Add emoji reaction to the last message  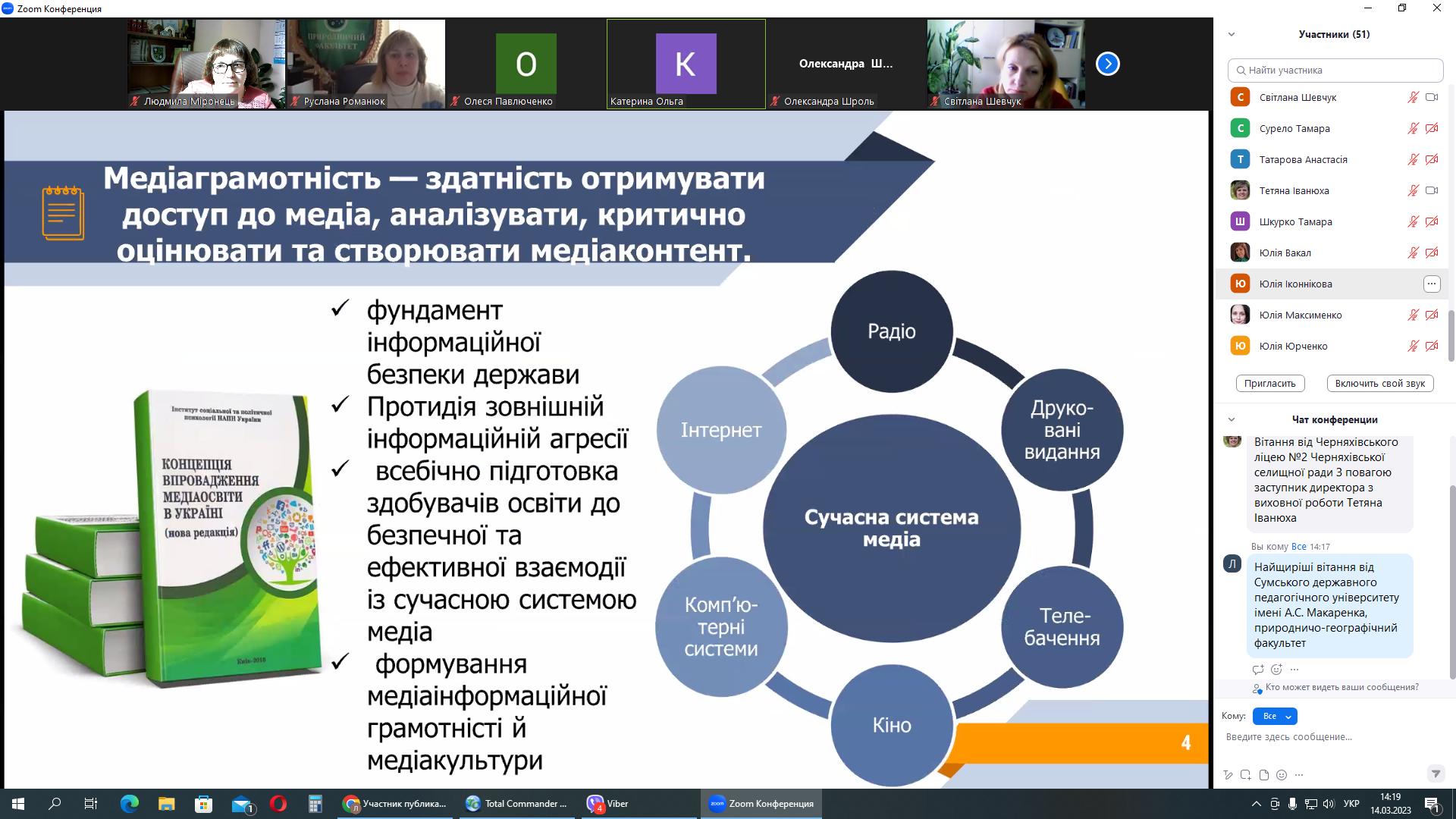[1276, 670]
